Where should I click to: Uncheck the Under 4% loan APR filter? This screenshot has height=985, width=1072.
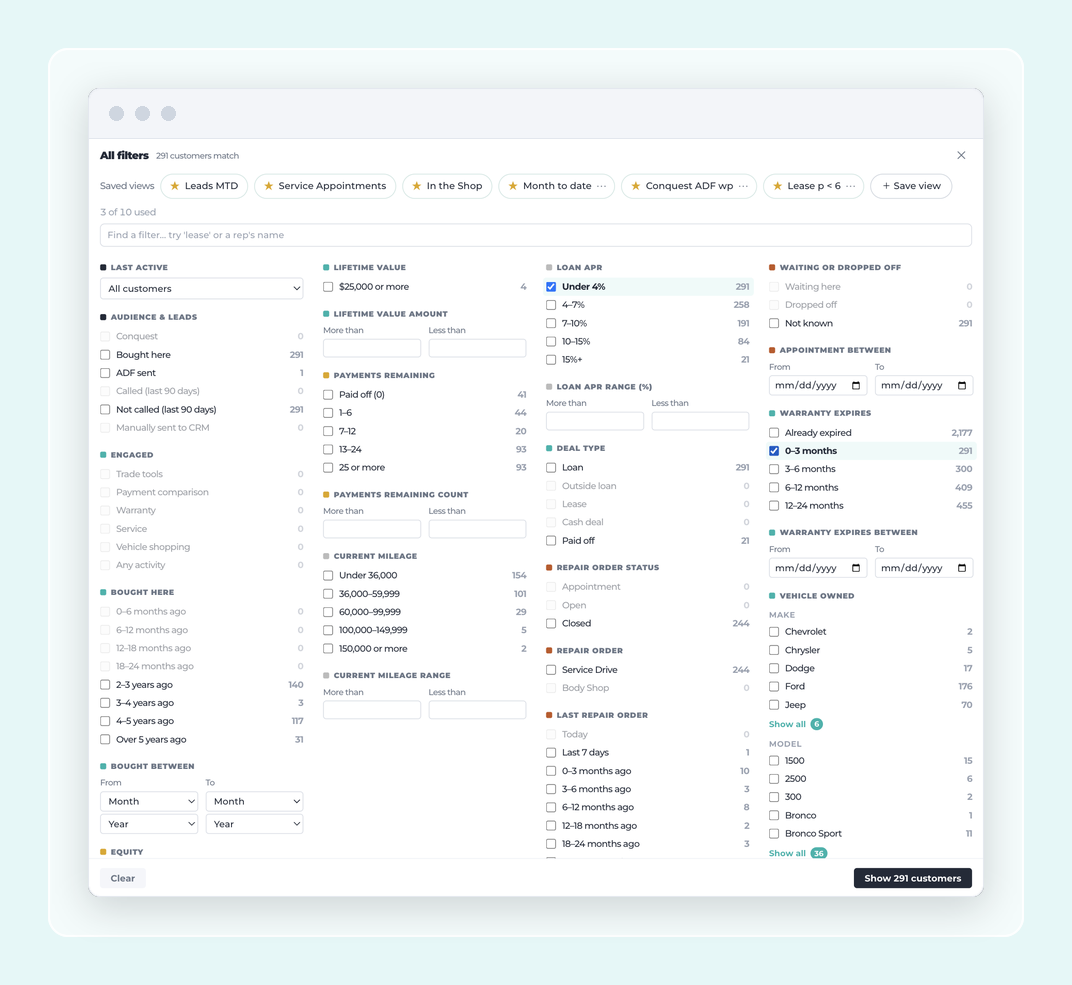(x=551, y=287)
